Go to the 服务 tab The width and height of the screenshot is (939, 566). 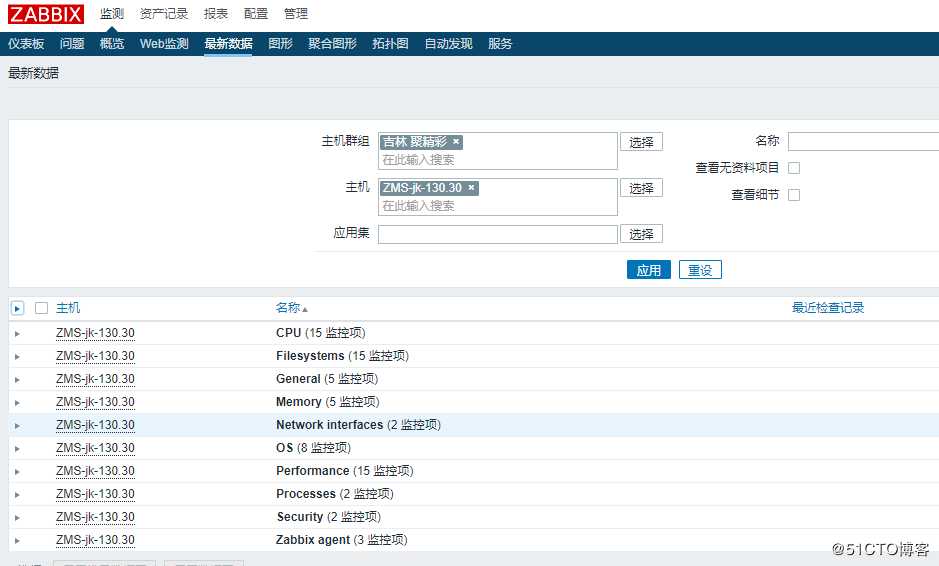(500, 44)
